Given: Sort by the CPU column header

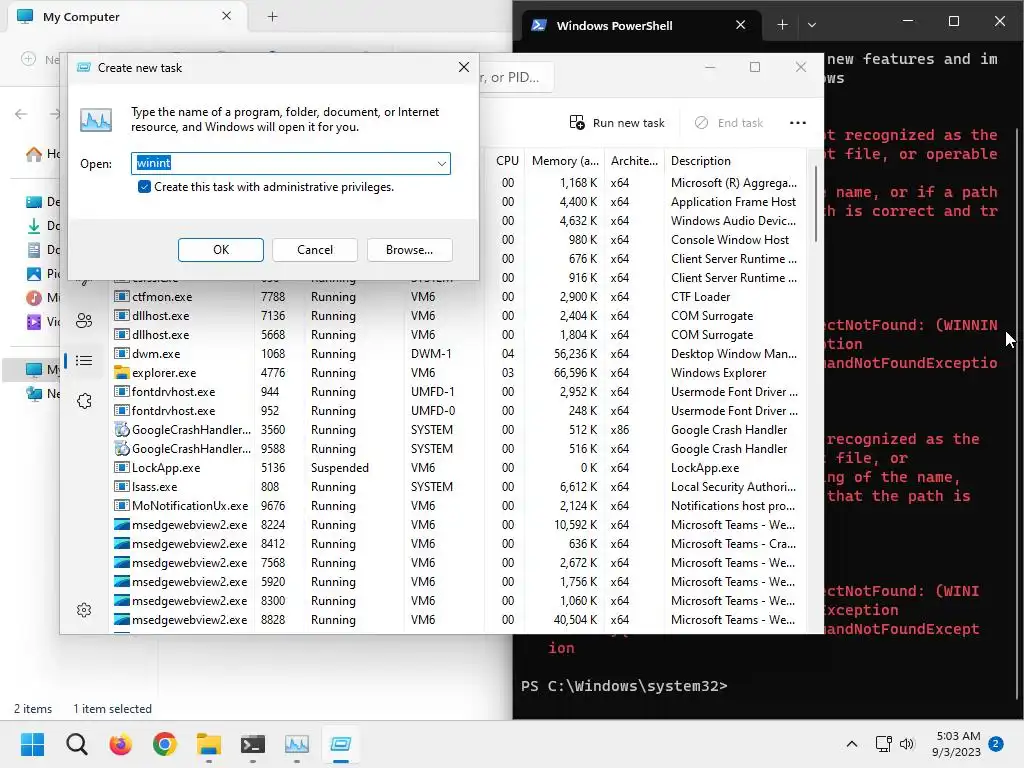Looking at the screenshot, I should [507, 161].
